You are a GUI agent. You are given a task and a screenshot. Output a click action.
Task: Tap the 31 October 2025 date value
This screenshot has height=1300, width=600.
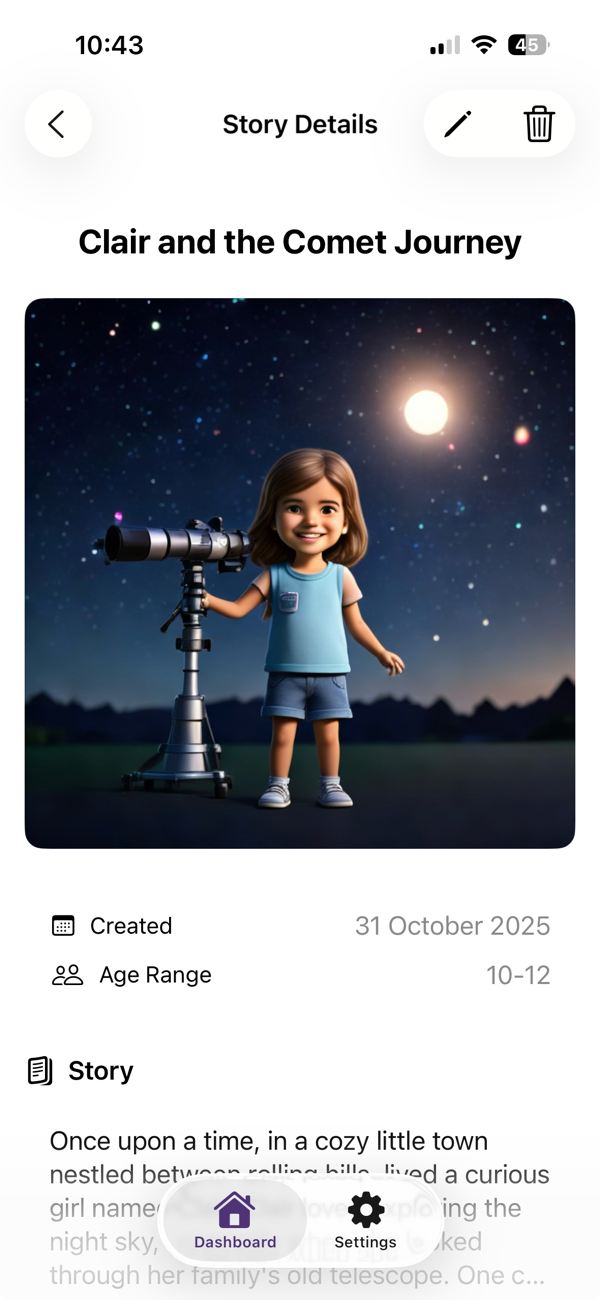(x=452, y=926)
